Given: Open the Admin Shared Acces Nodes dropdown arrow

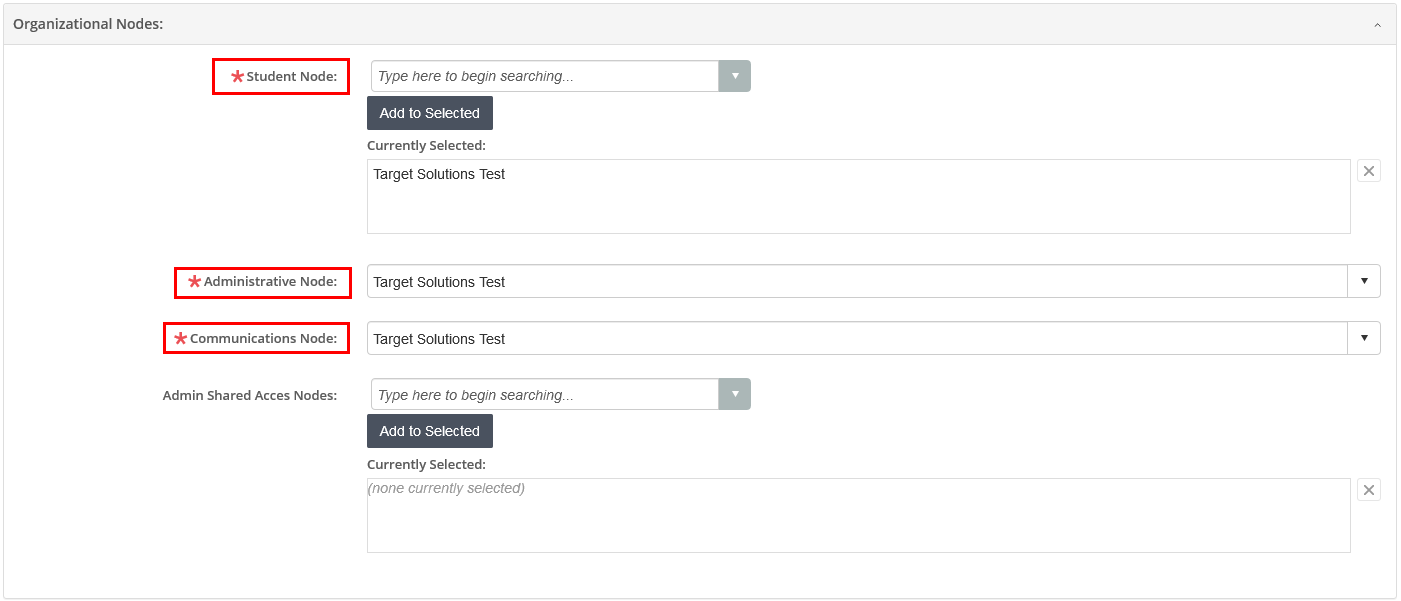Looking at the screenshot, I should (735, 394).
